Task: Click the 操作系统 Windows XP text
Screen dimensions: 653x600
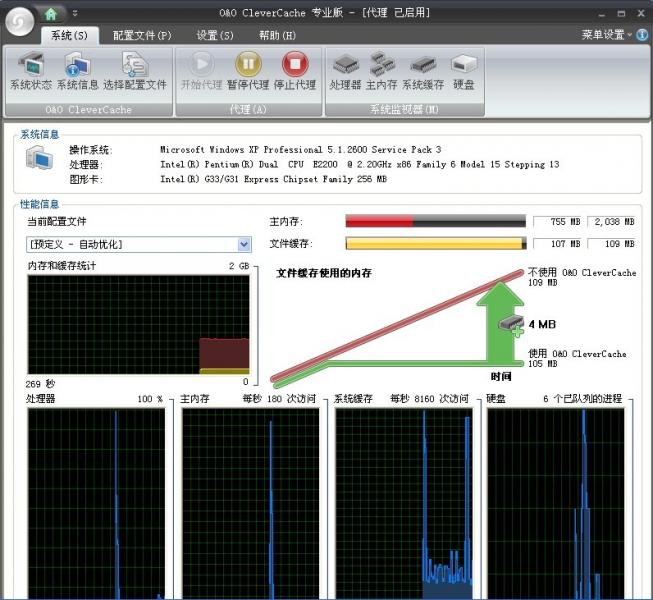Action: (300, 149)
